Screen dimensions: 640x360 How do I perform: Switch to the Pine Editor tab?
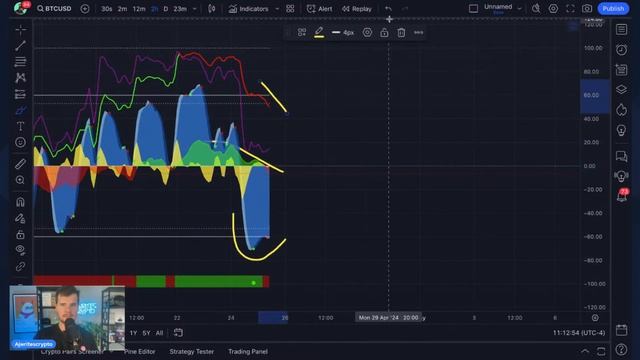pos(140,351)
